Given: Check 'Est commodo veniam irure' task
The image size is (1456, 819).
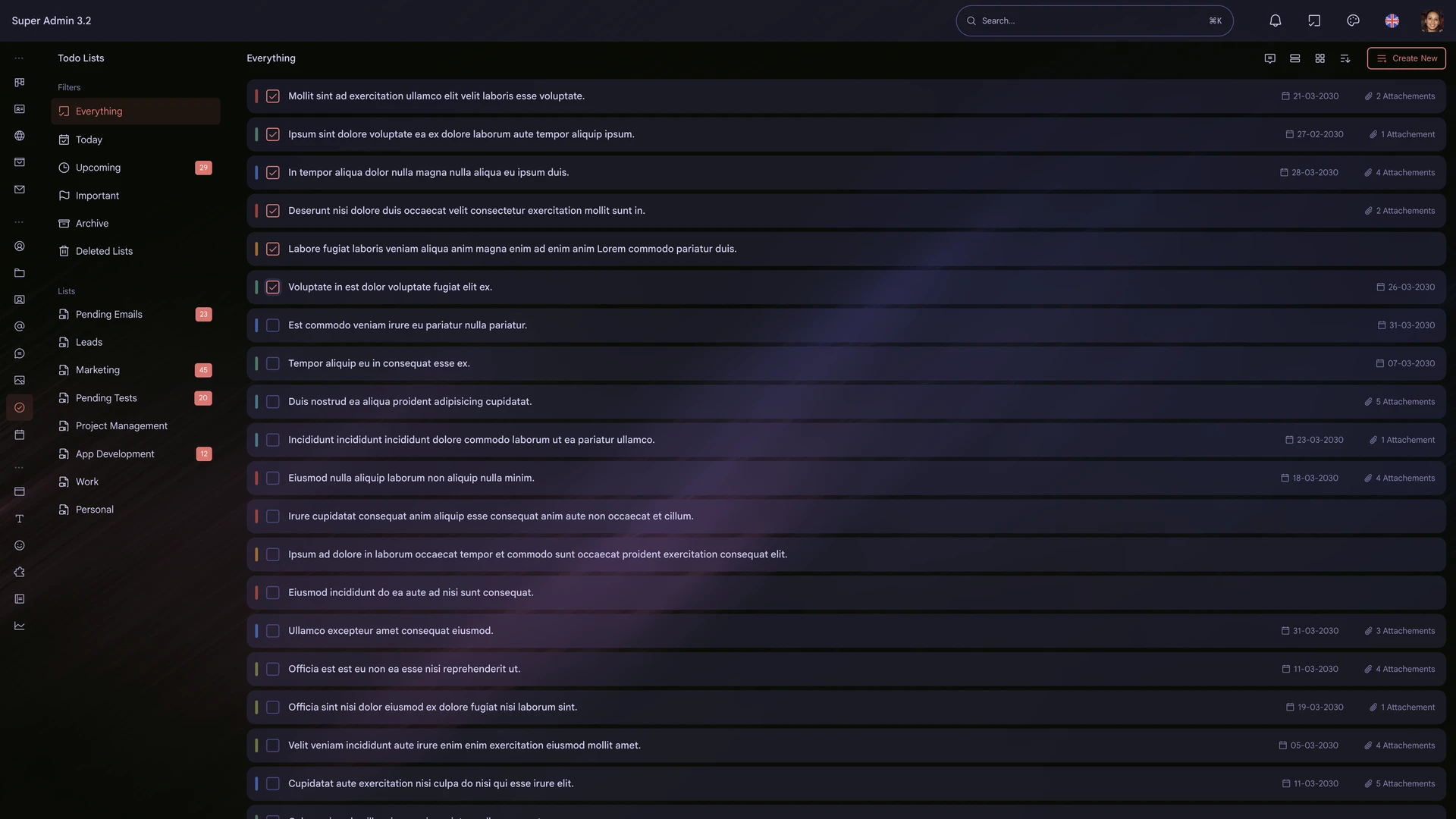Looking at the screenshot, I should pyautogui.click(x=273, y=325).
